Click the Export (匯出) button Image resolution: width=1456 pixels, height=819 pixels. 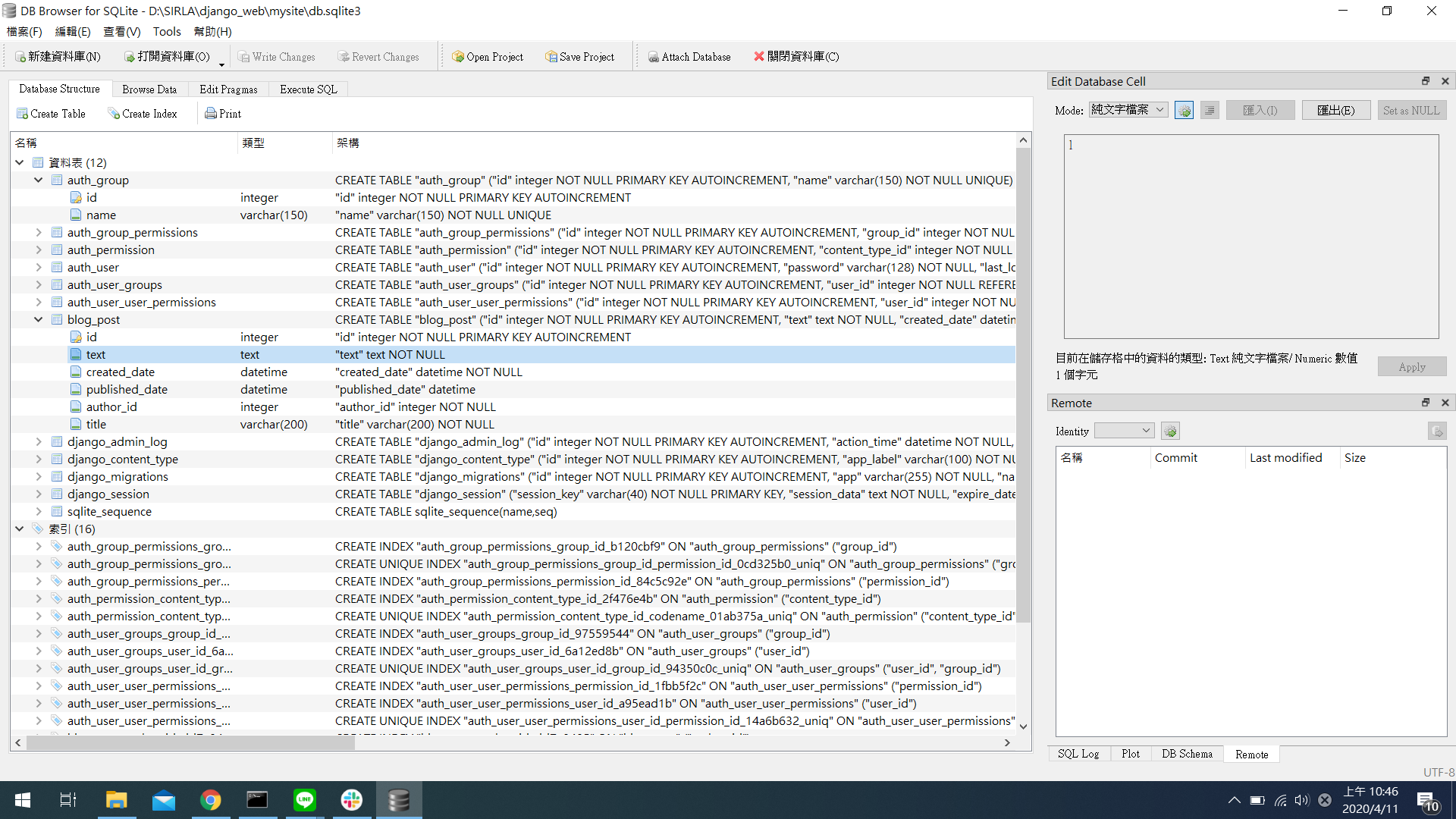1335,111
